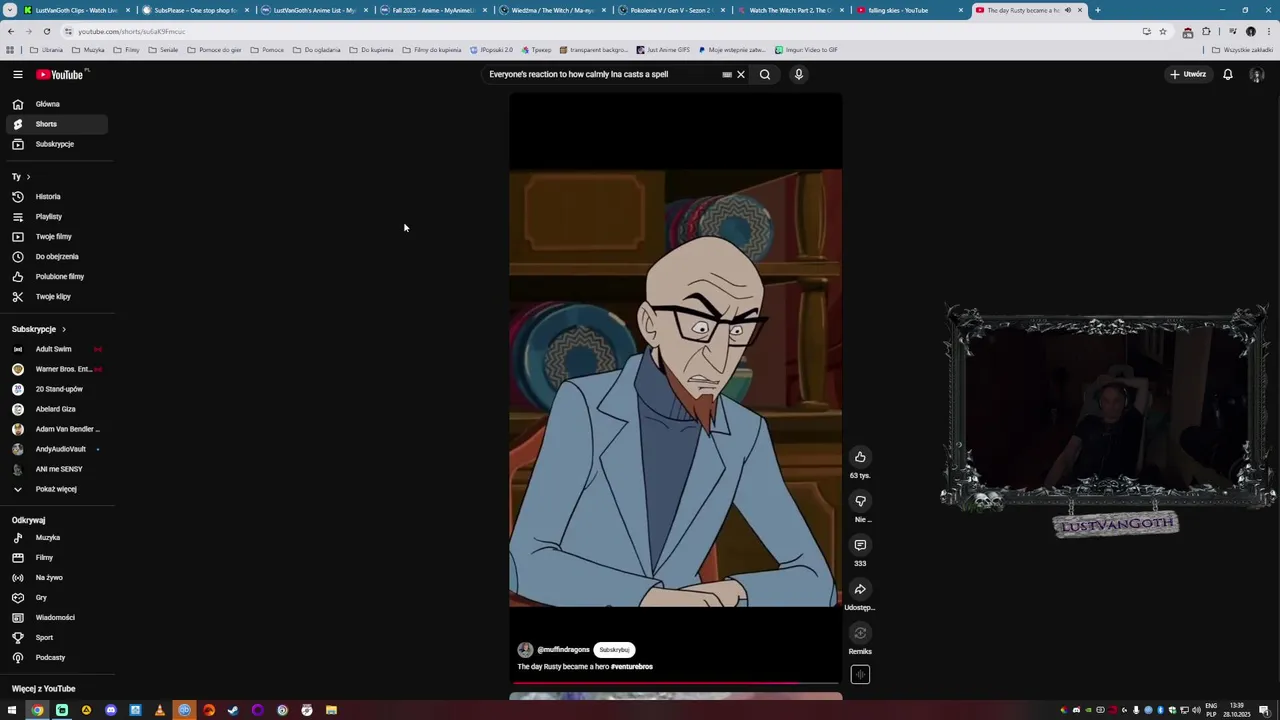
Task: Open the Imgur Video to GIF bookmark
Action: 806,50
